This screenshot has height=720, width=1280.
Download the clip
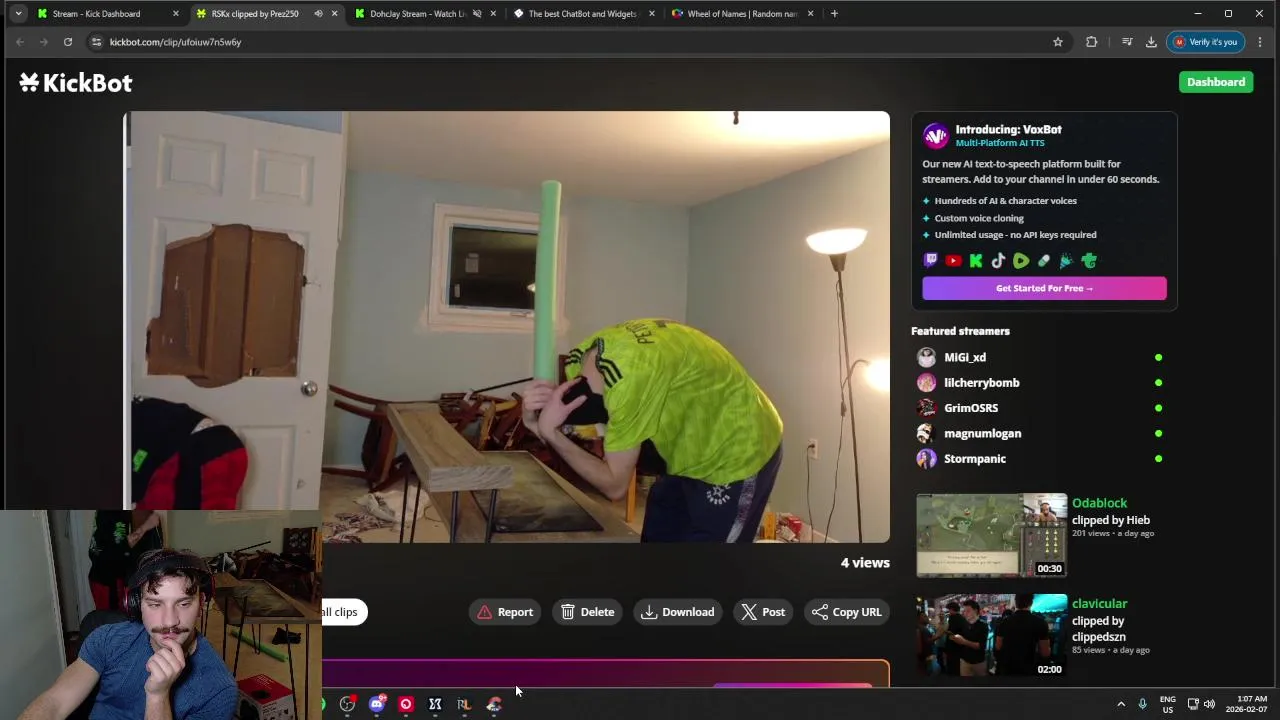click(x=678, y=612)
